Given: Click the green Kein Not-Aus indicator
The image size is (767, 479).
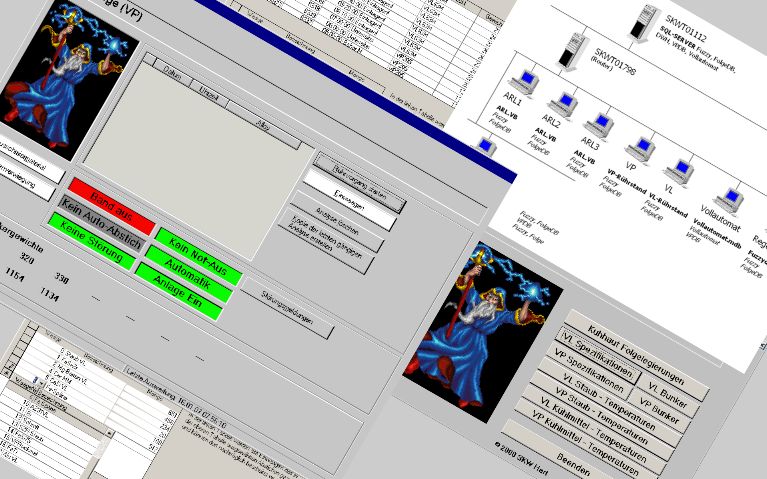Looking at the screenshot, I should pyautogui.click(x=198, y=256).
